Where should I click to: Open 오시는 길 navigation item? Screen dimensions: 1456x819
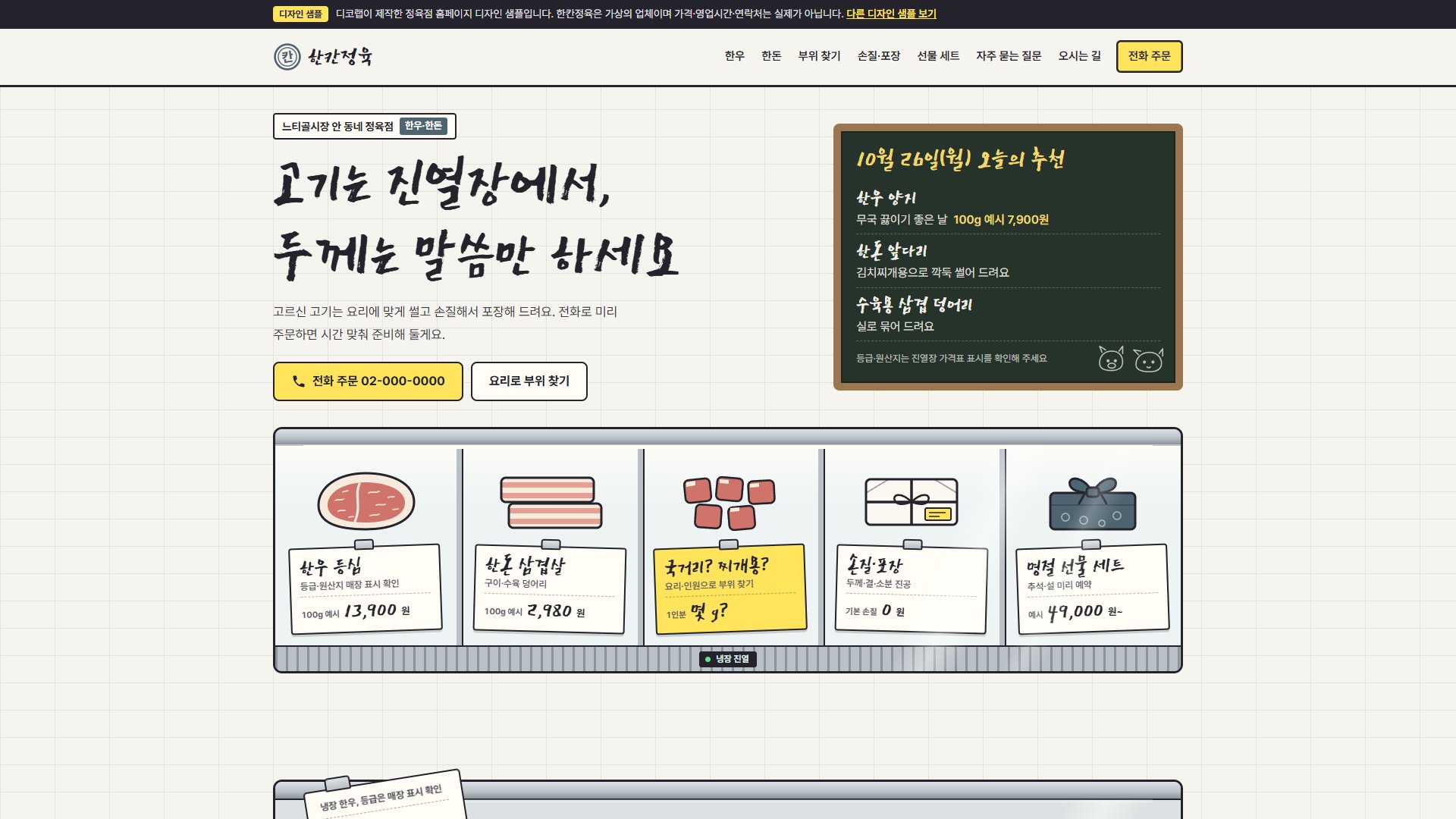pyautogui.click(x=1079, y=56)
